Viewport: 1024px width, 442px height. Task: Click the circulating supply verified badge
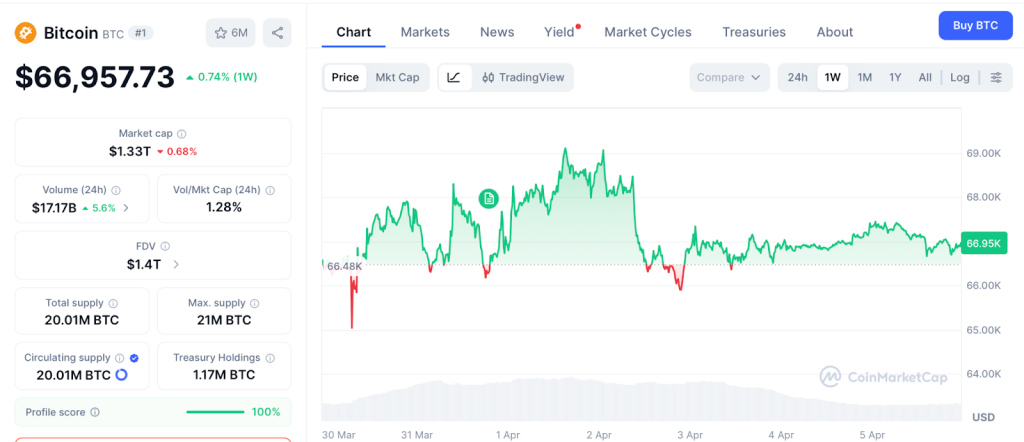(x=134, y=357)
